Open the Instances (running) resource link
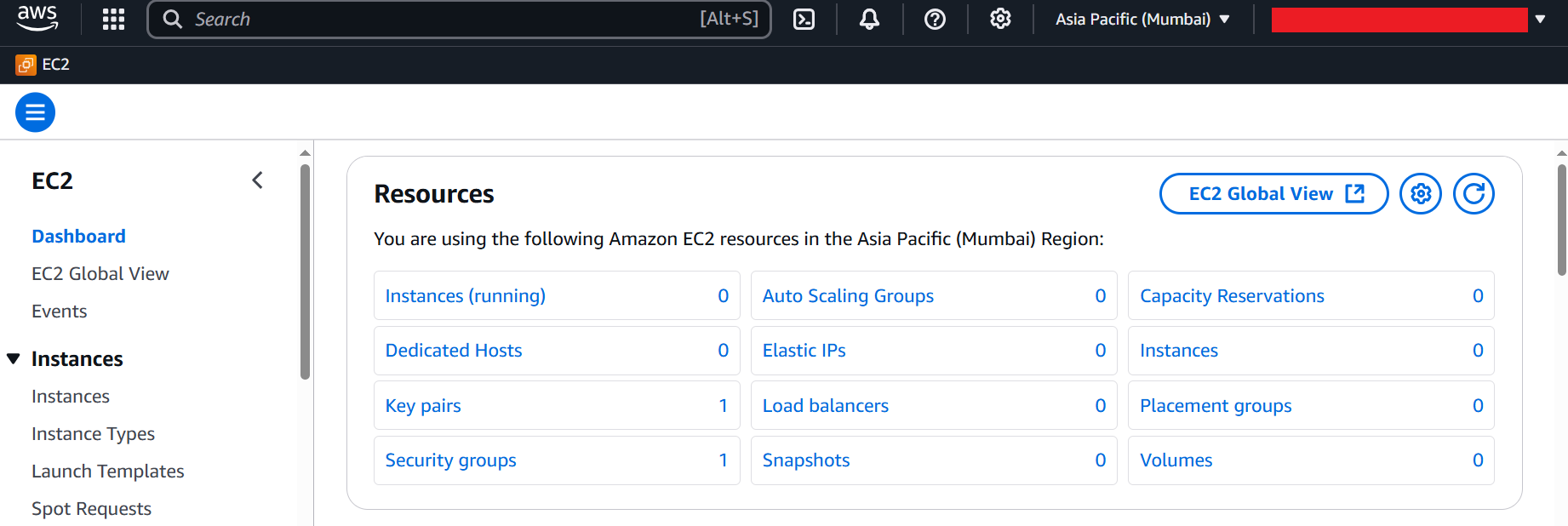The width and height of the screenshot is (1568, 526). tap(466, 296)
